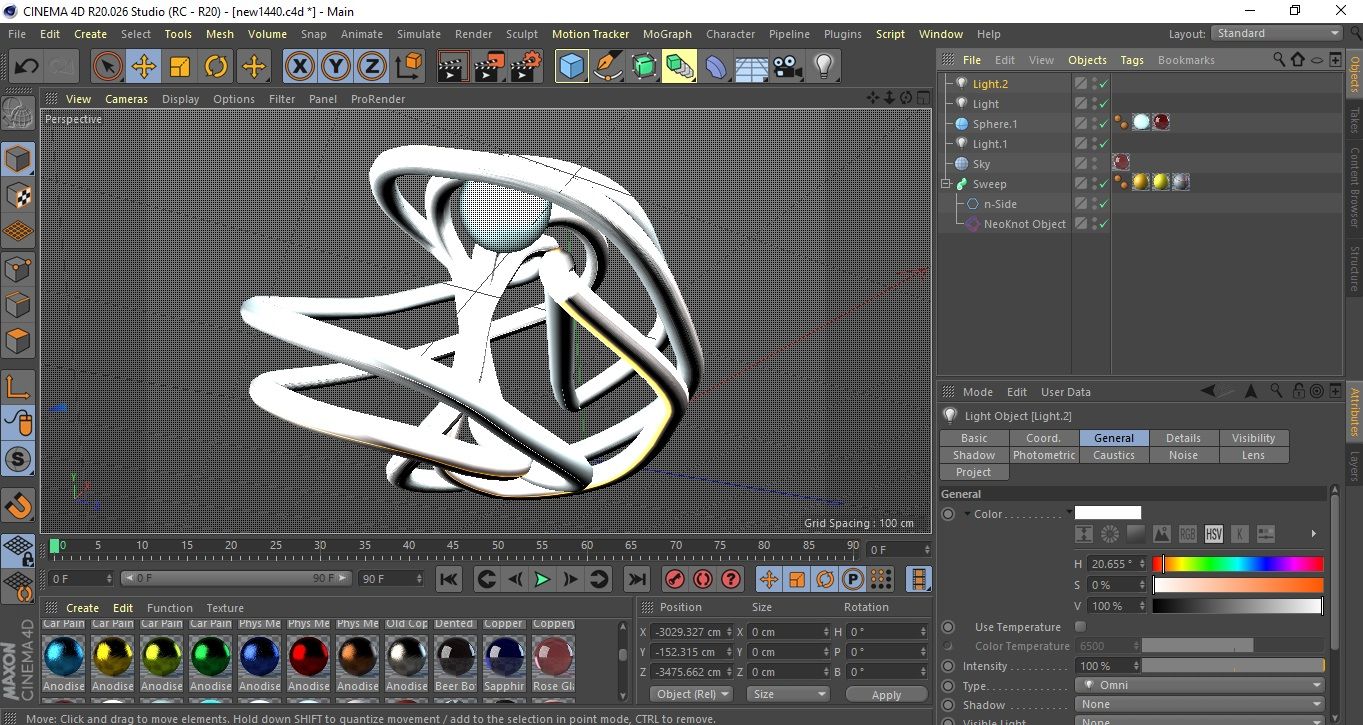Select the Move tool in toolbar

[x=144, y=67]
